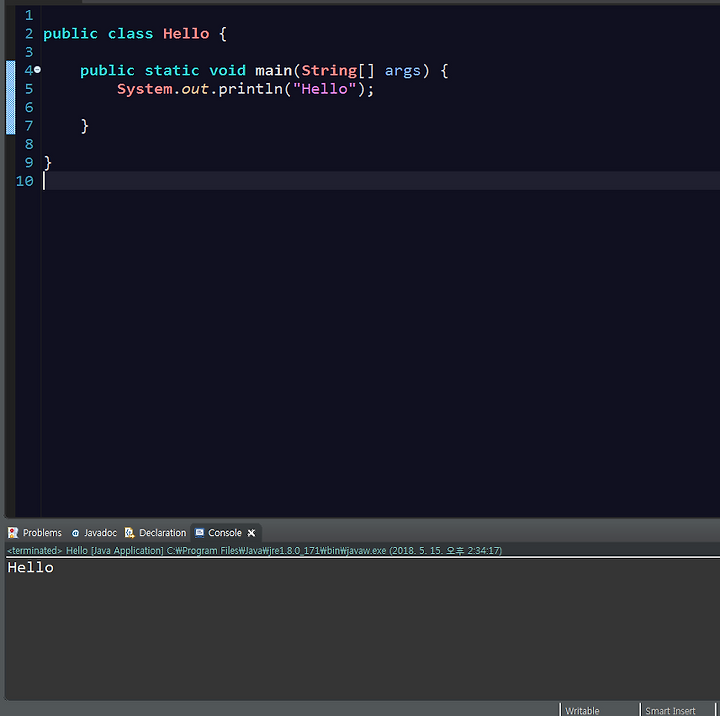Click the terminated Hello launch description
Screen dimensions: 720x716
(x=254, y=550)
